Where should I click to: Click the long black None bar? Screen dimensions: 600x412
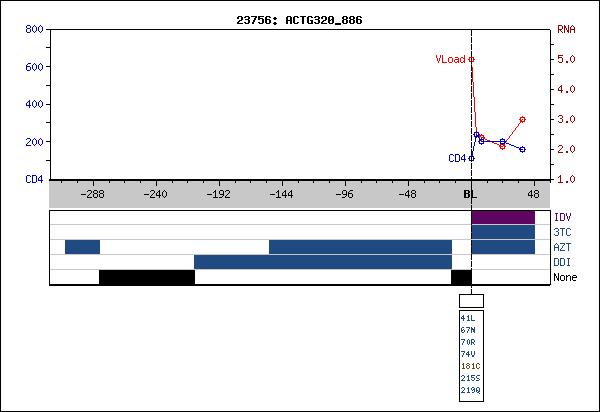(x=146, y=277)
